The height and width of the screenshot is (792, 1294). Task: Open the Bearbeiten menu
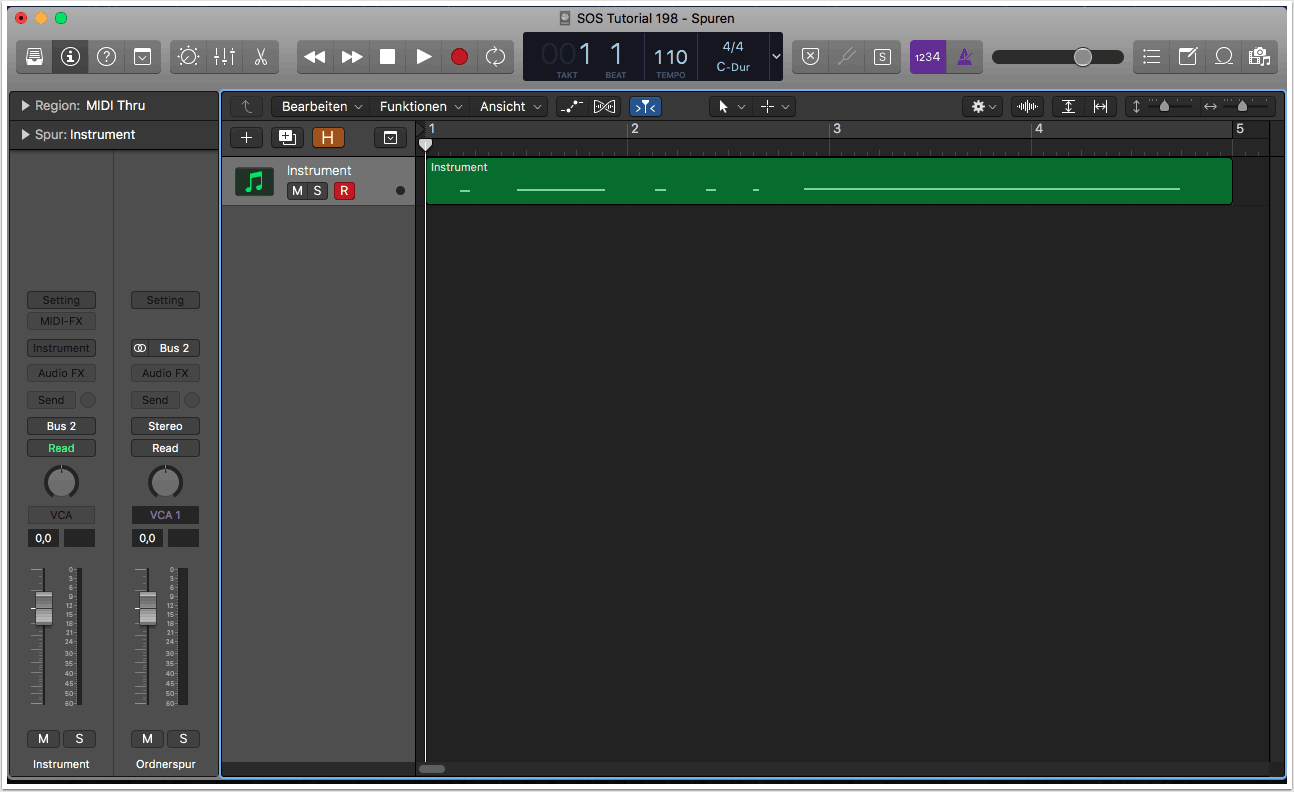pos(320,107)
